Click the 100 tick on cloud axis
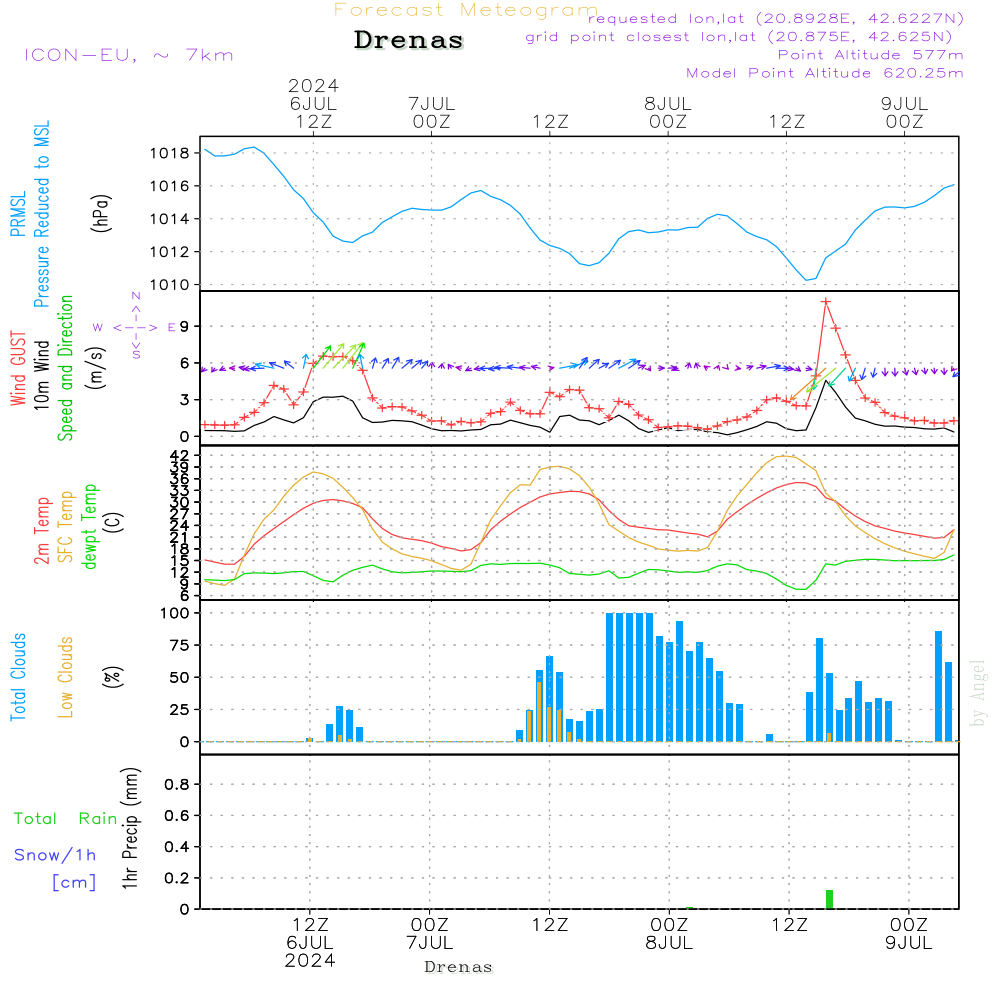 point(175,614)
